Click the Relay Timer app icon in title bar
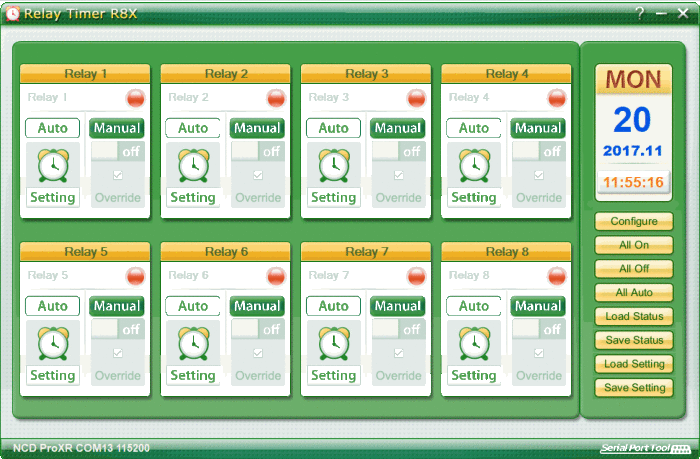700x459 pixels. coord(12,13)
